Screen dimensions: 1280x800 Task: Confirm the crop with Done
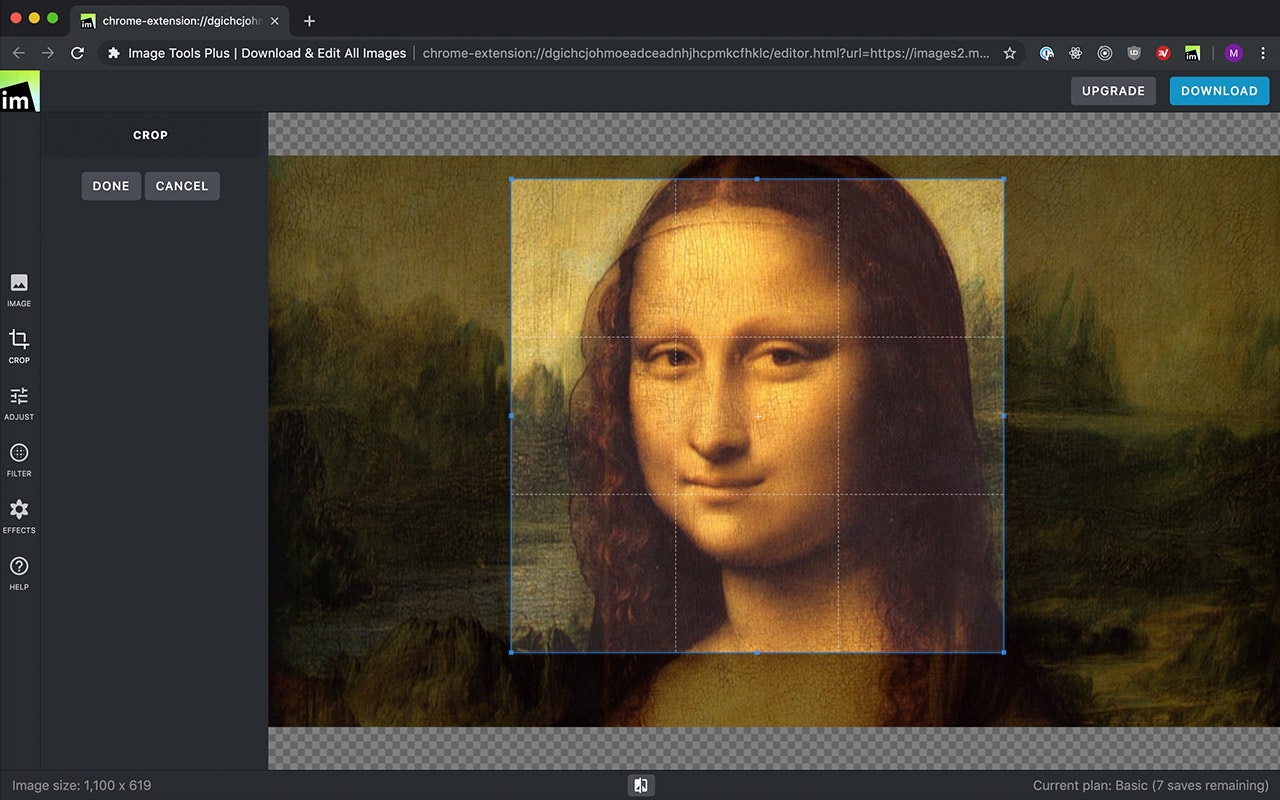(111, 186)
